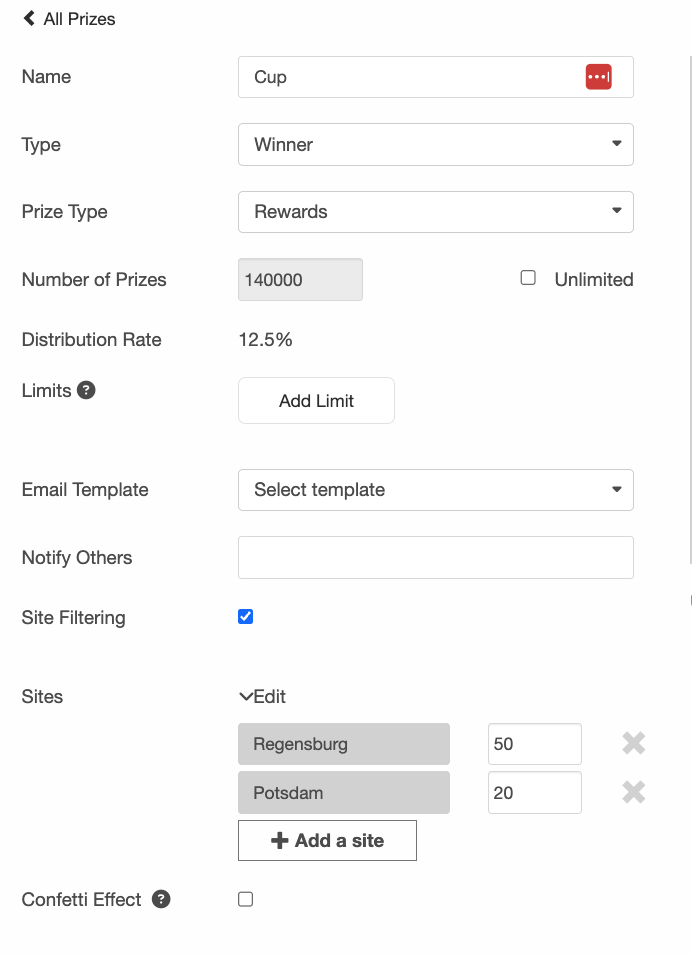Click the Limits help question mark icon

[x=86, y=390]
